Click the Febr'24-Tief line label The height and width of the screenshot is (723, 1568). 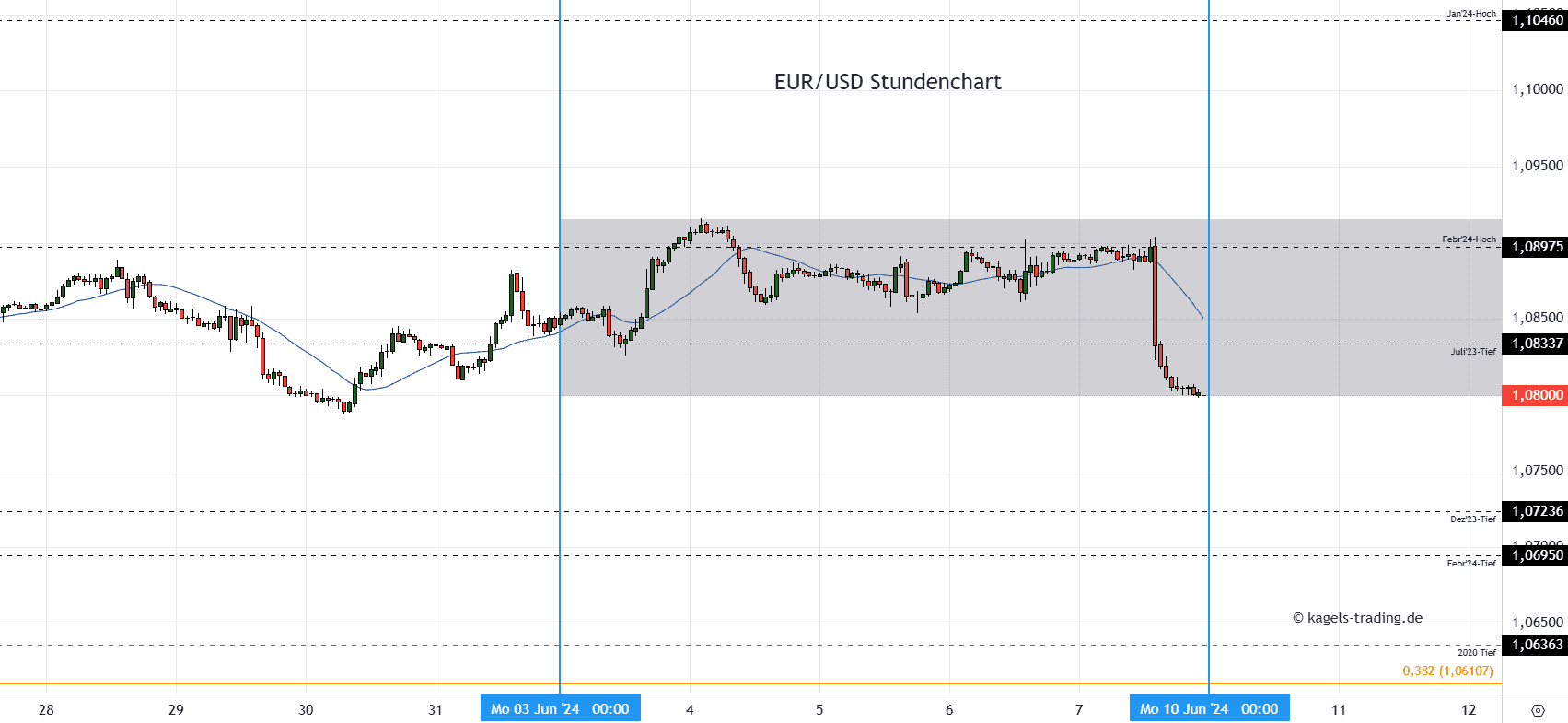point(1471,564)
